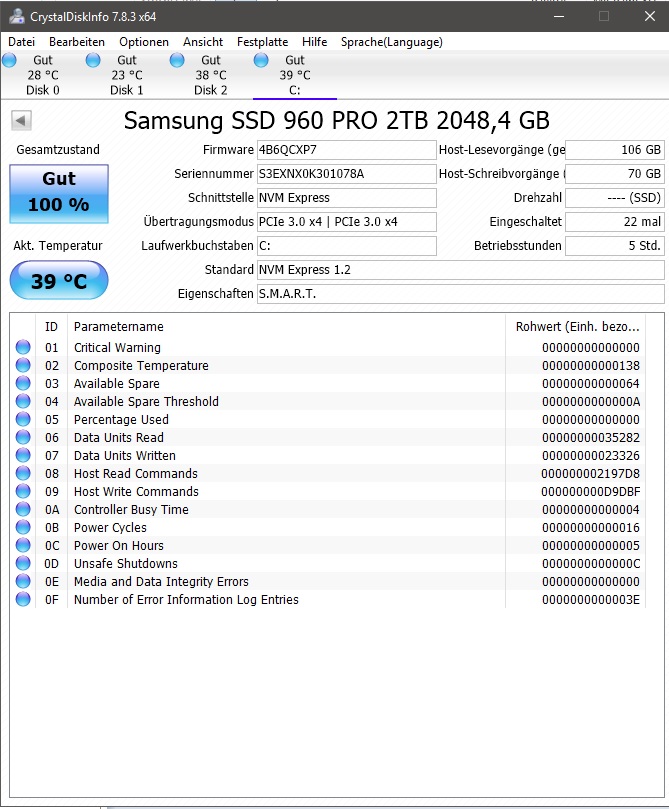The image size is (669, 809).
Task: Click the back arrow button beside drive name
Action: pos(21,121)
